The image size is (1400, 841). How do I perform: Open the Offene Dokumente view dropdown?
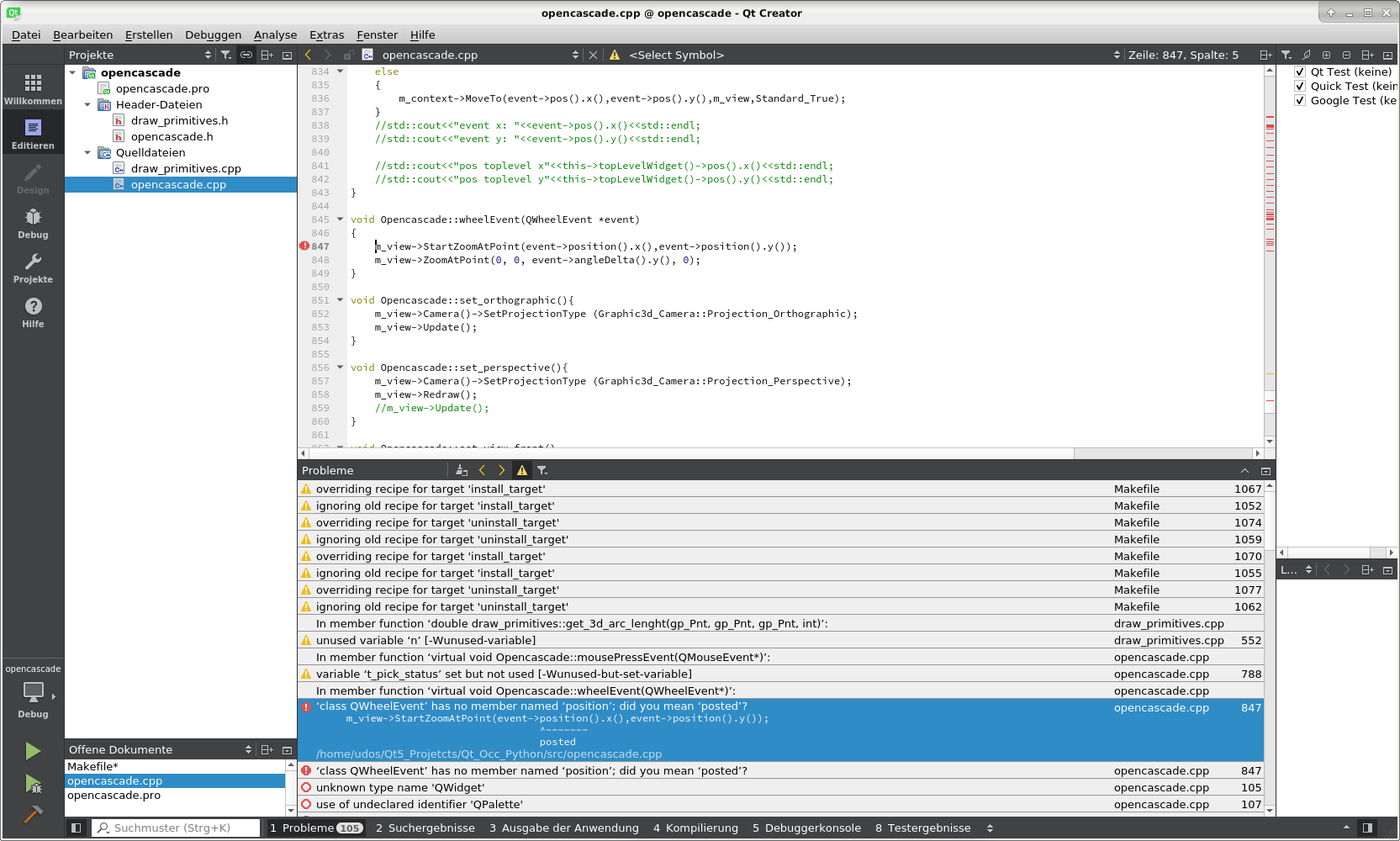(161, 749)
